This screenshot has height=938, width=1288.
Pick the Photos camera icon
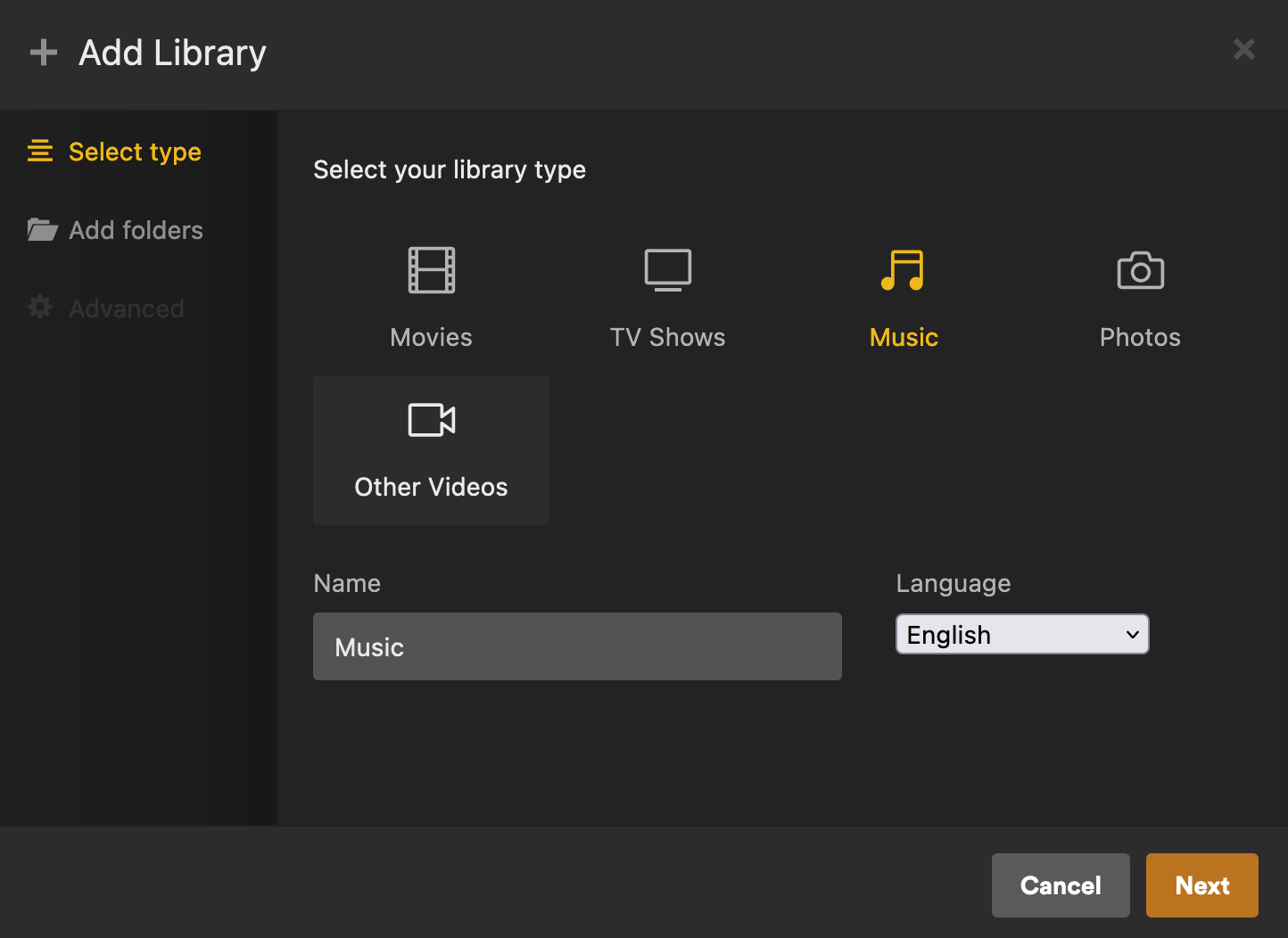click(x=1140, y=270)
